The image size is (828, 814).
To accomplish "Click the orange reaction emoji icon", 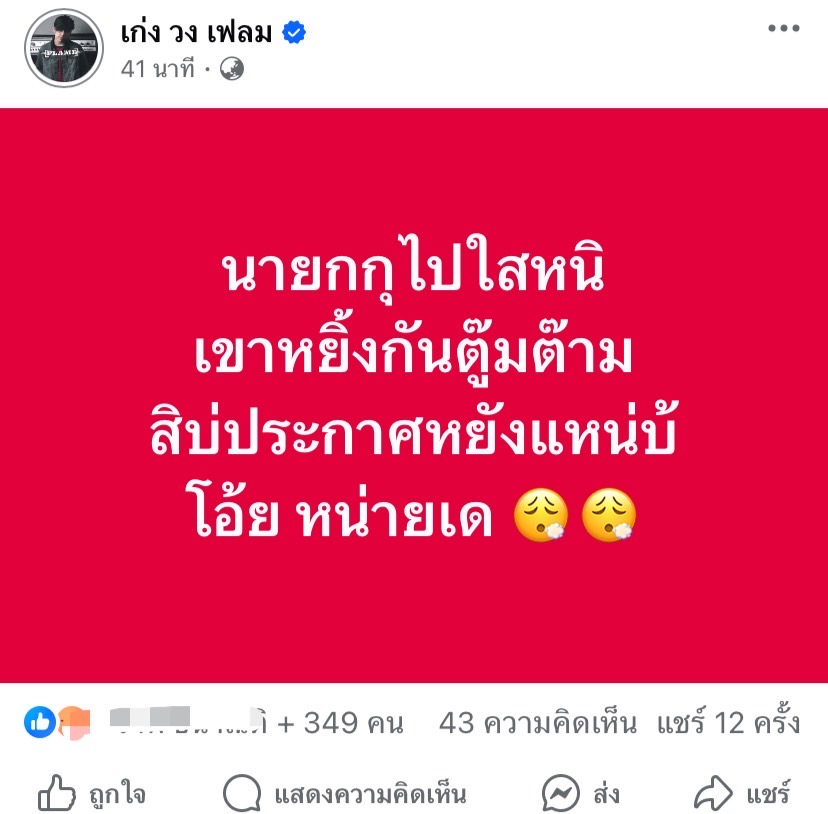I will 75,723.
